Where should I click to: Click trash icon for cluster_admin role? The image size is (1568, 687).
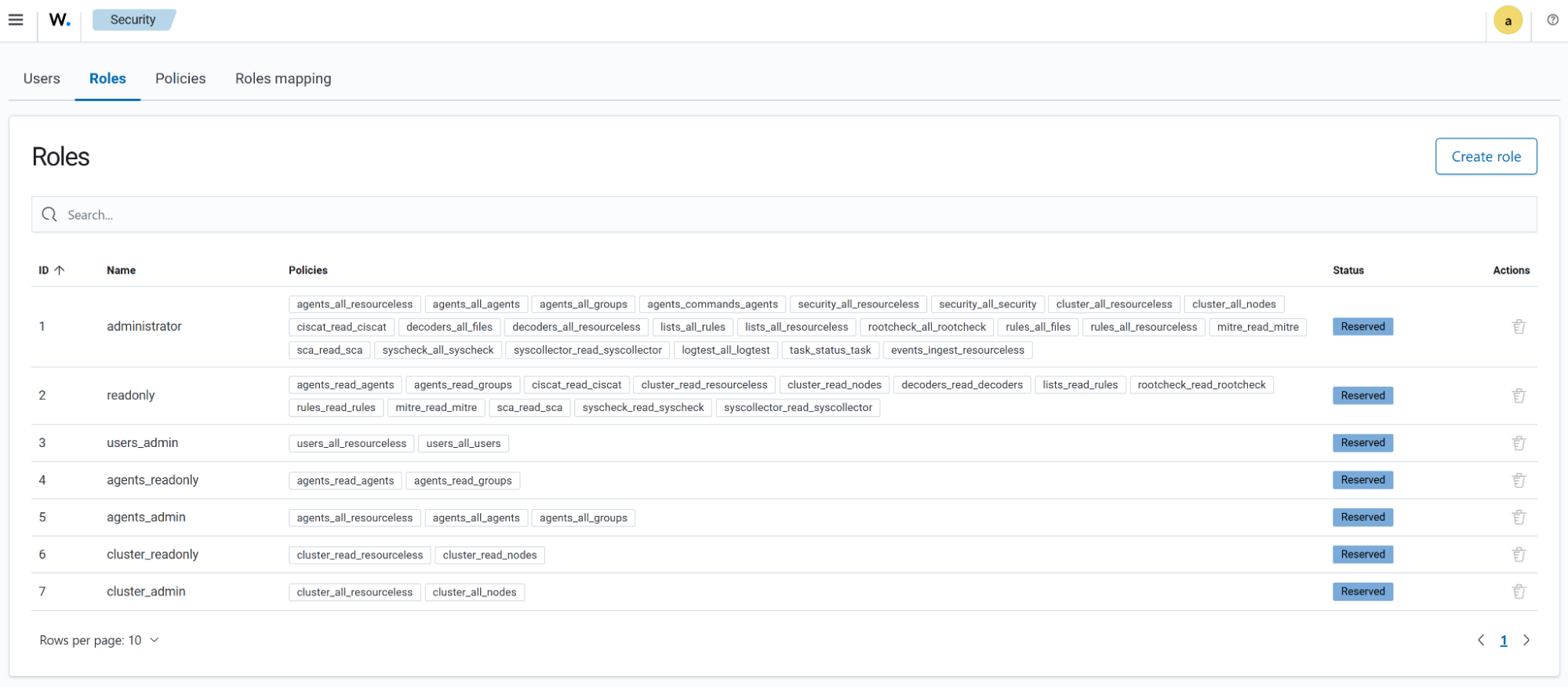point(1519,592)
